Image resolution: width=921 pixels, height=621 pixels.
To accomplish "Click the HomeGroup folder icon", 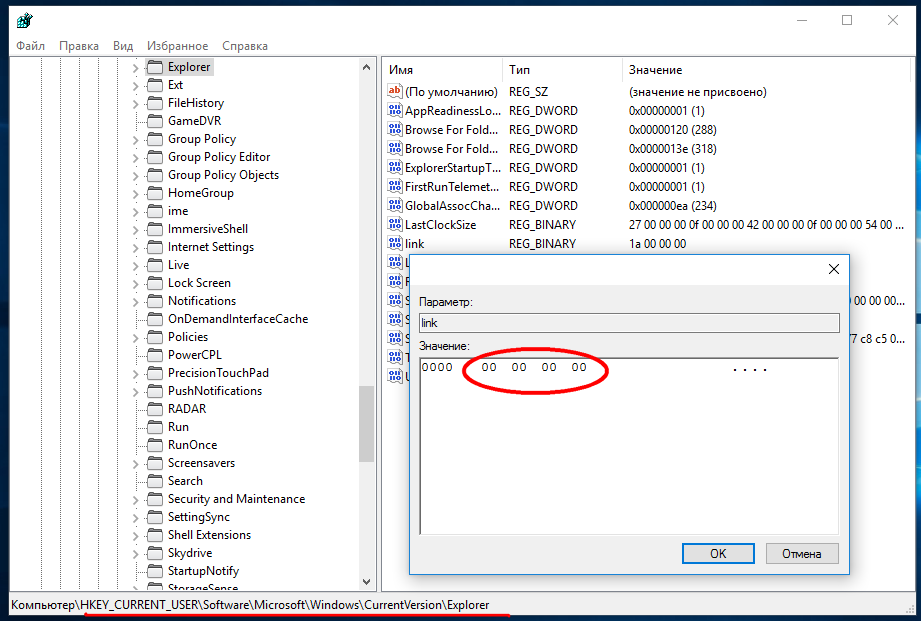I will [x=155, y=193].
